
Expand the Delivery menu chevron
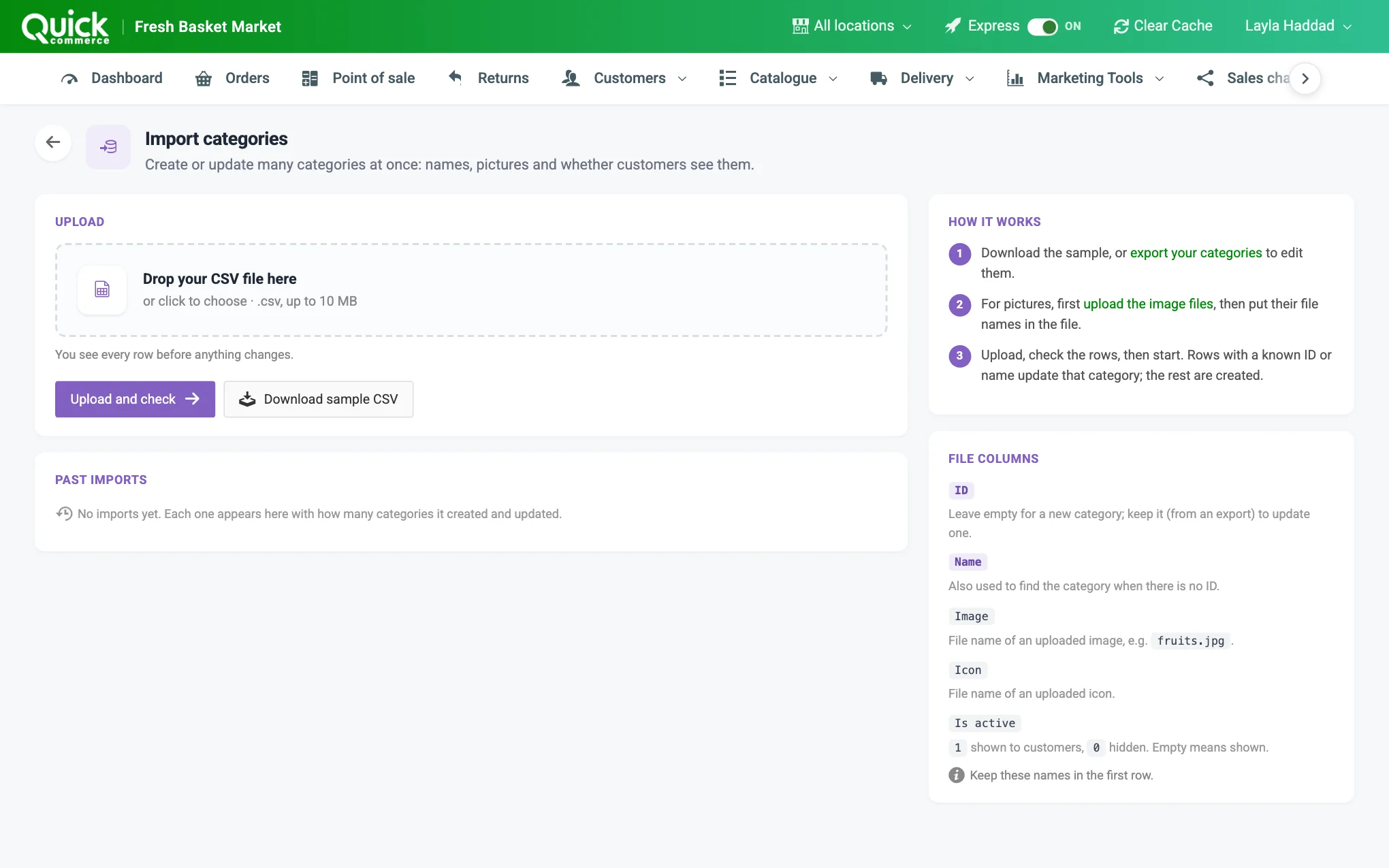(x=970, y=79)
